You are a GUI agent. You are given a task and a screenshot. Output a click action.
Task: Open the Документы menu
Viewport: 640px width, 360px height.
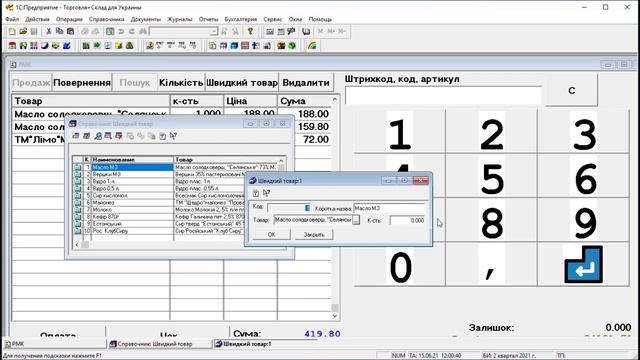pyautogui.click(x=146, y=19)
